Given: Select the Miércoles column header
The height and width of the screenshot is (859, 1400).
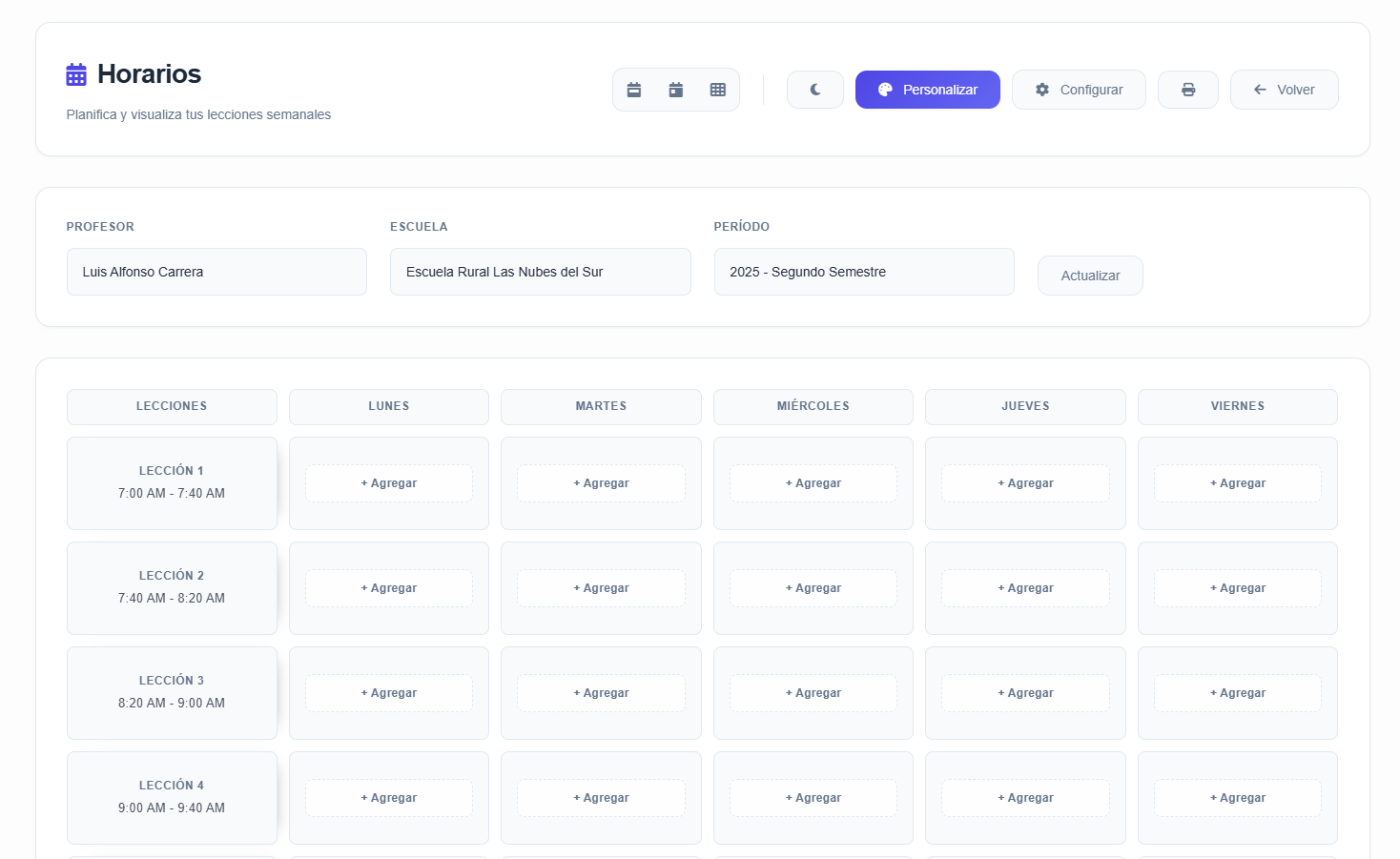Looking at the screenshot, I should [813, 406].
